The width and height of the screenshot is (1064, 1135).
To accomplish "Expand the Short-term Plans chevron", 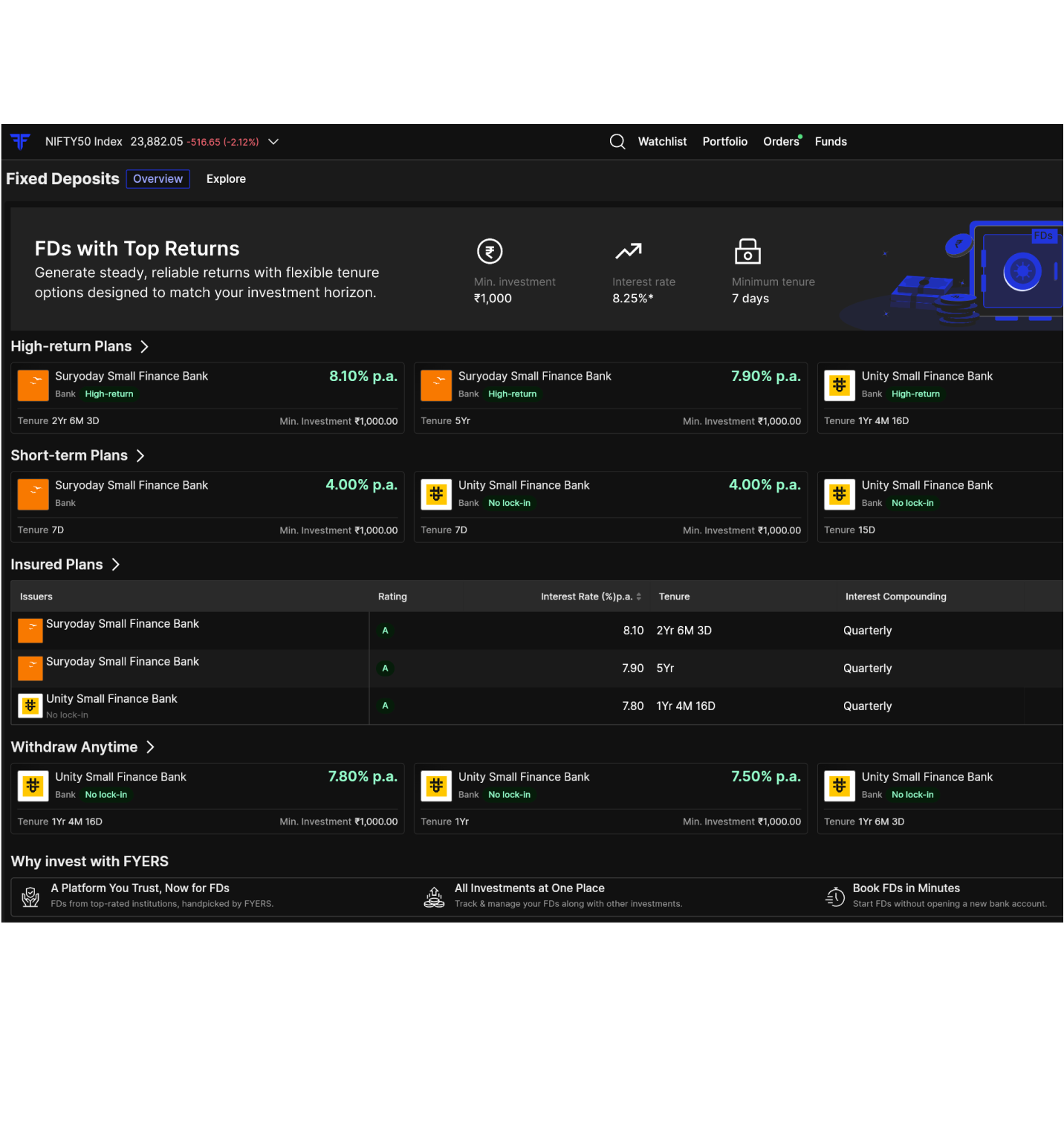I will [140, 455].
